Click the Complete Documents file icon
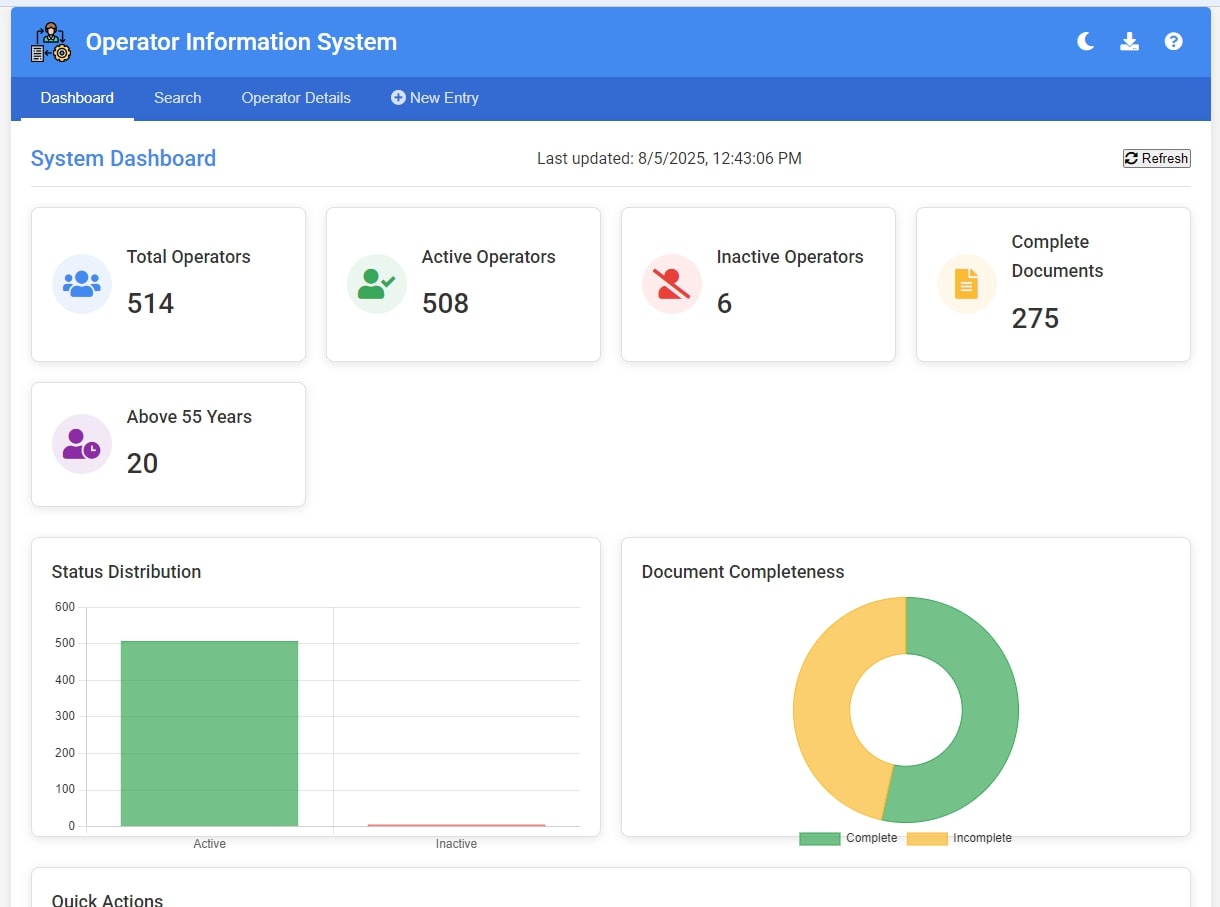The height and width of the screenshot is (907, 1220). (x=966, y=283)
